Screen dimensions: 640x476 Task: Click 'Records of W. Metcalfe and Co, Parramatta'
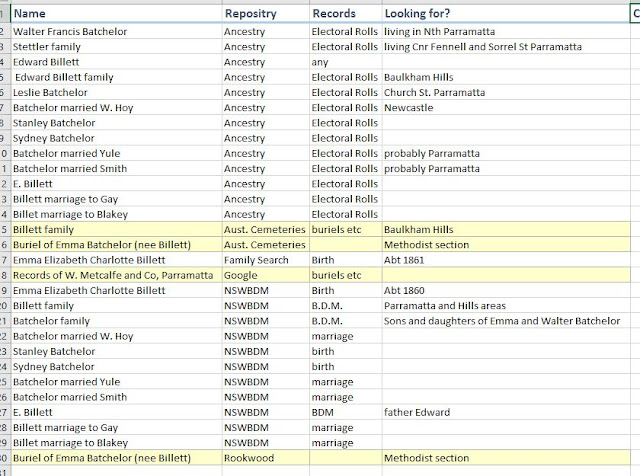(x=116, y=275)
